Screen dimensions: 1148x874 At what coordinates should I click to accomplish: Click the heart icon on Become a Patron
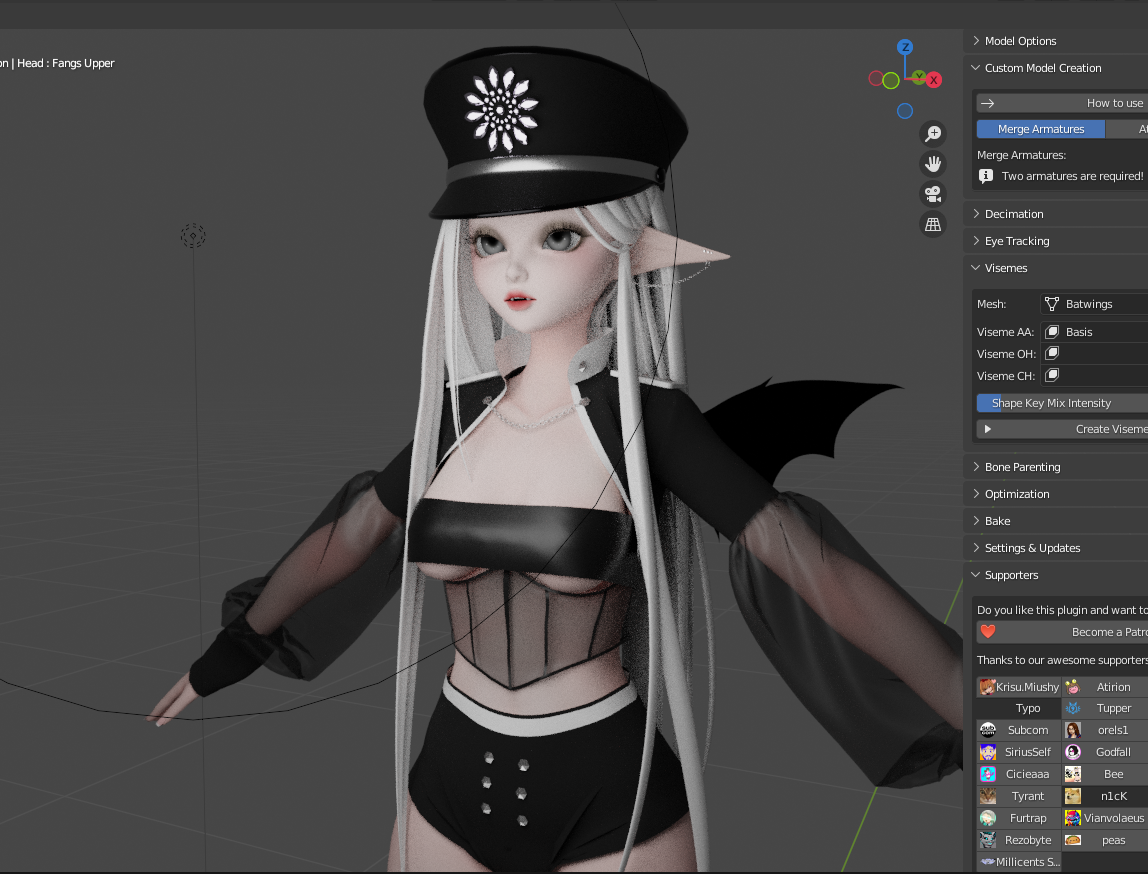(x=988, y=632)
